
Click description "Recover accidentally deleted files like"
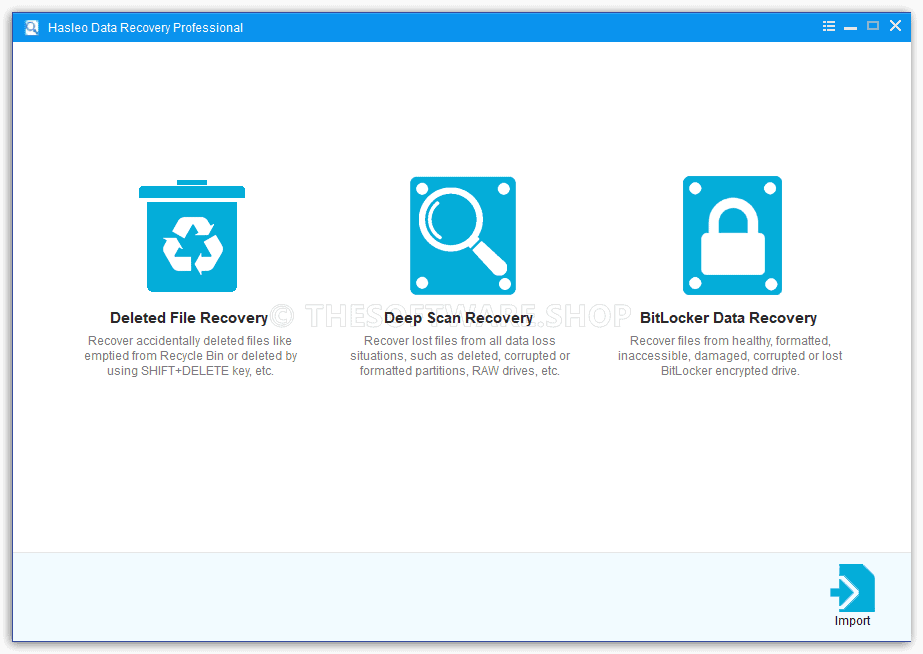point(190,341)
